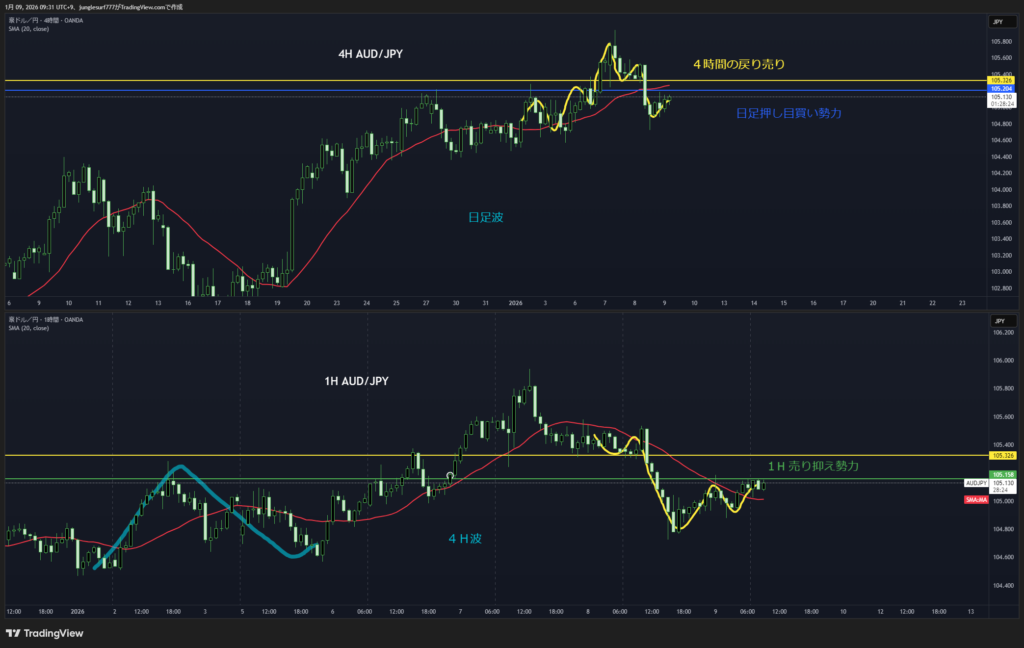The width and height of the screenshot is (1024, 648).
Task: Click the TradingView logo at bottom left
Action: point(45,633)
